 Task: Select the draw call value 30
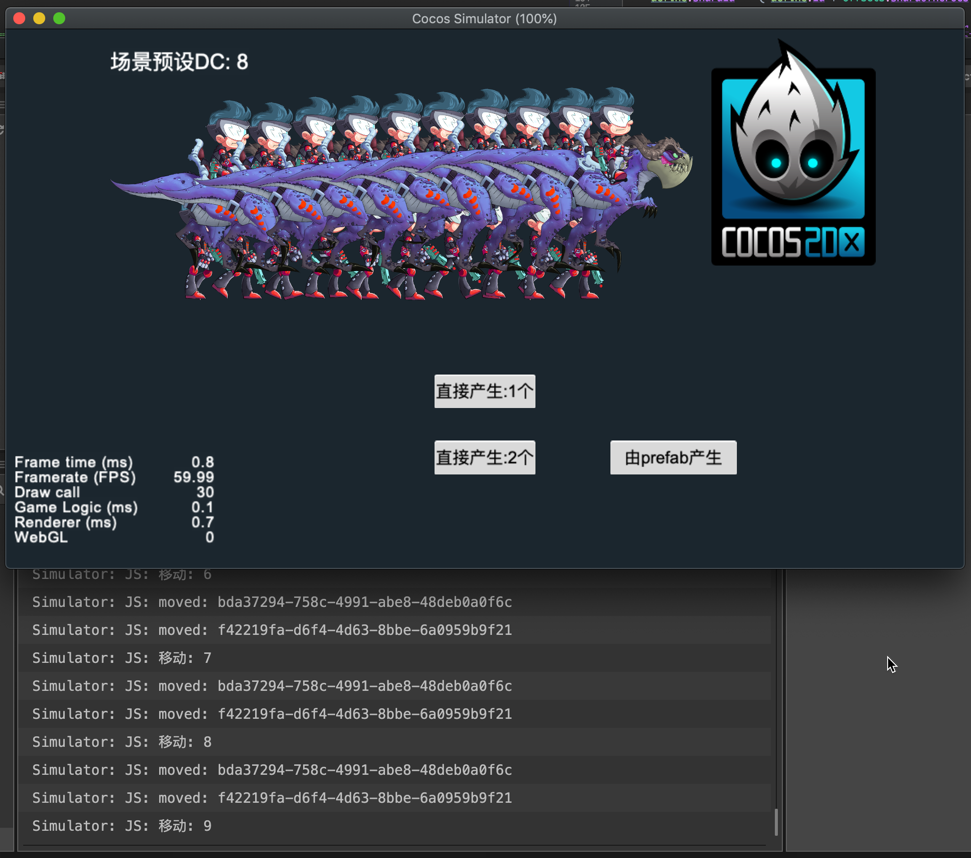coord(206,492)
